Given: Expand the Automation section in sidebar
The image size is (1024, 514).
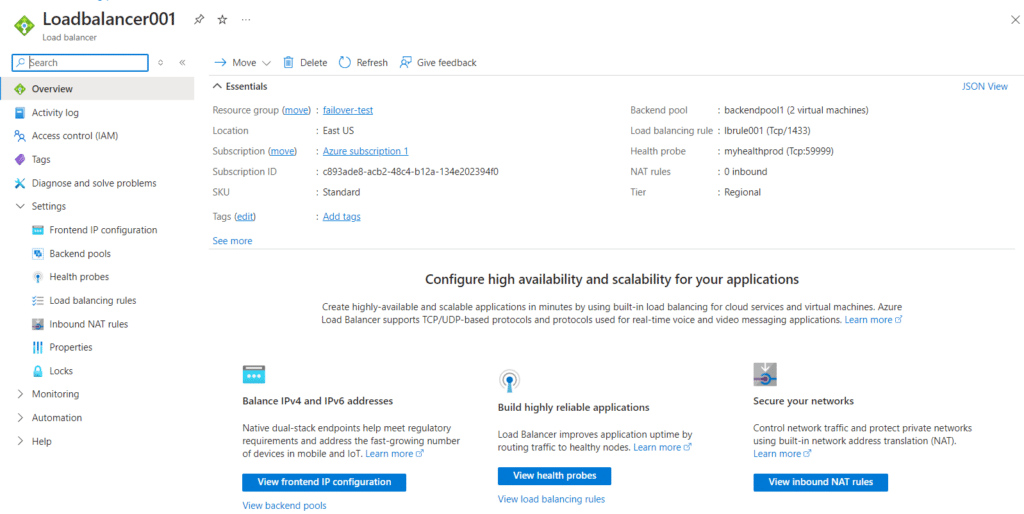Looking at the screenshot, I should coord(21,418).
